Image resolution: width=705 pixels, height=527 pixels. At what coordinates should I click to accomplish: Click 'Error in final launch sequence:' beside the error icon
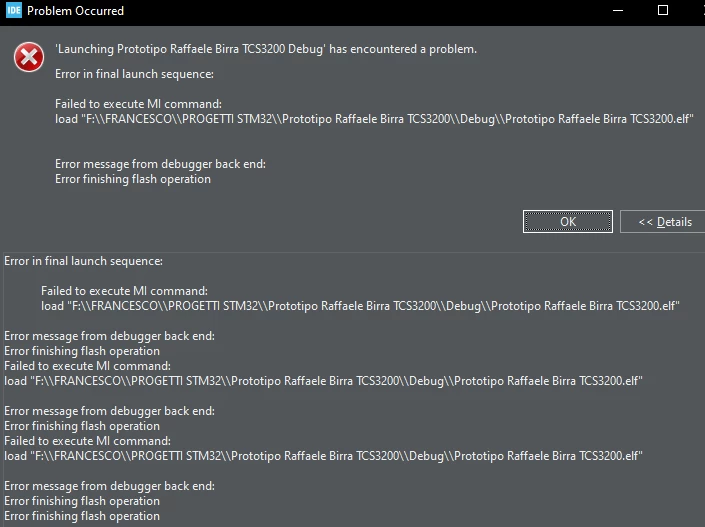coord(134,74)
